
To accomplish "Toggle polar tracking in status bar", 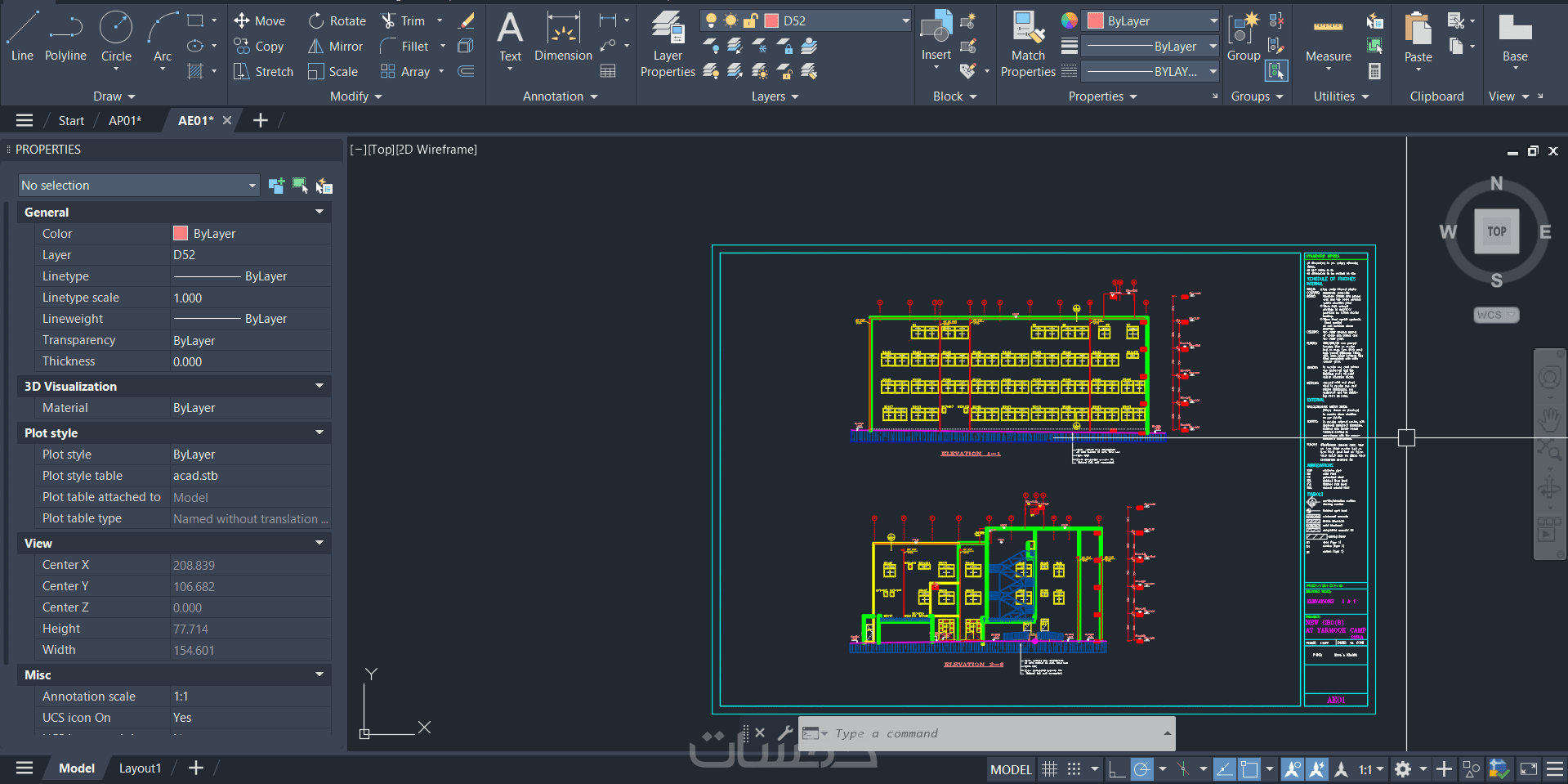I will click(1141, 769).
